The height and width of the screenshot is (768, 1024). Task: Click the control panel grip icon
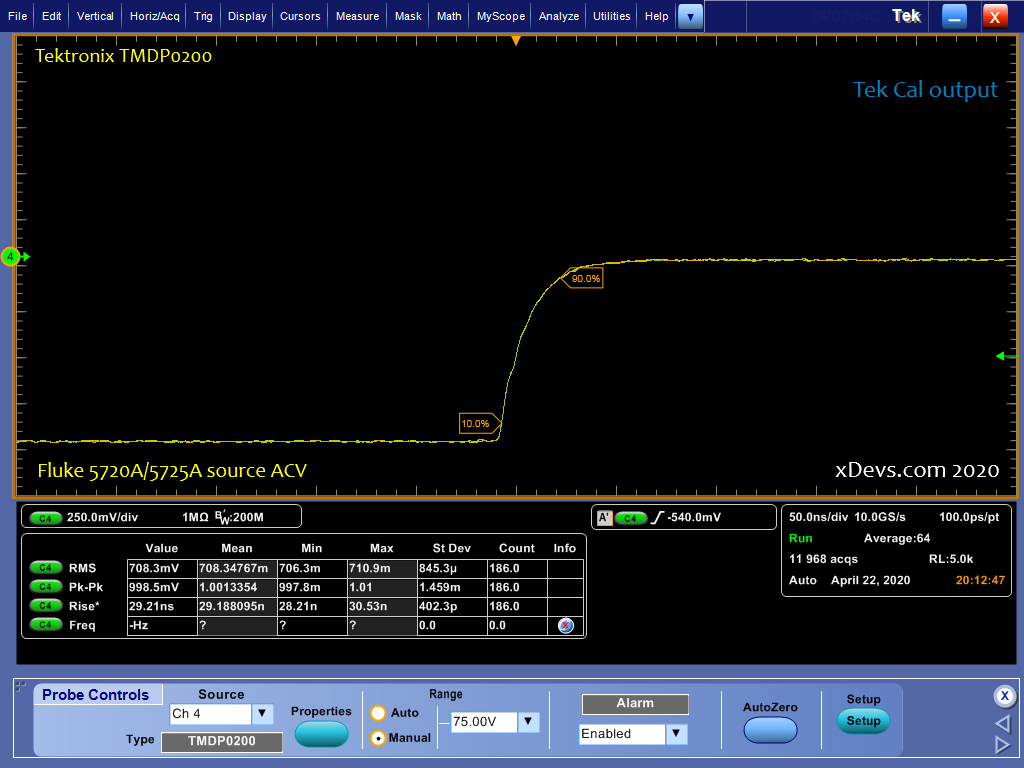[x=20, y=686]
